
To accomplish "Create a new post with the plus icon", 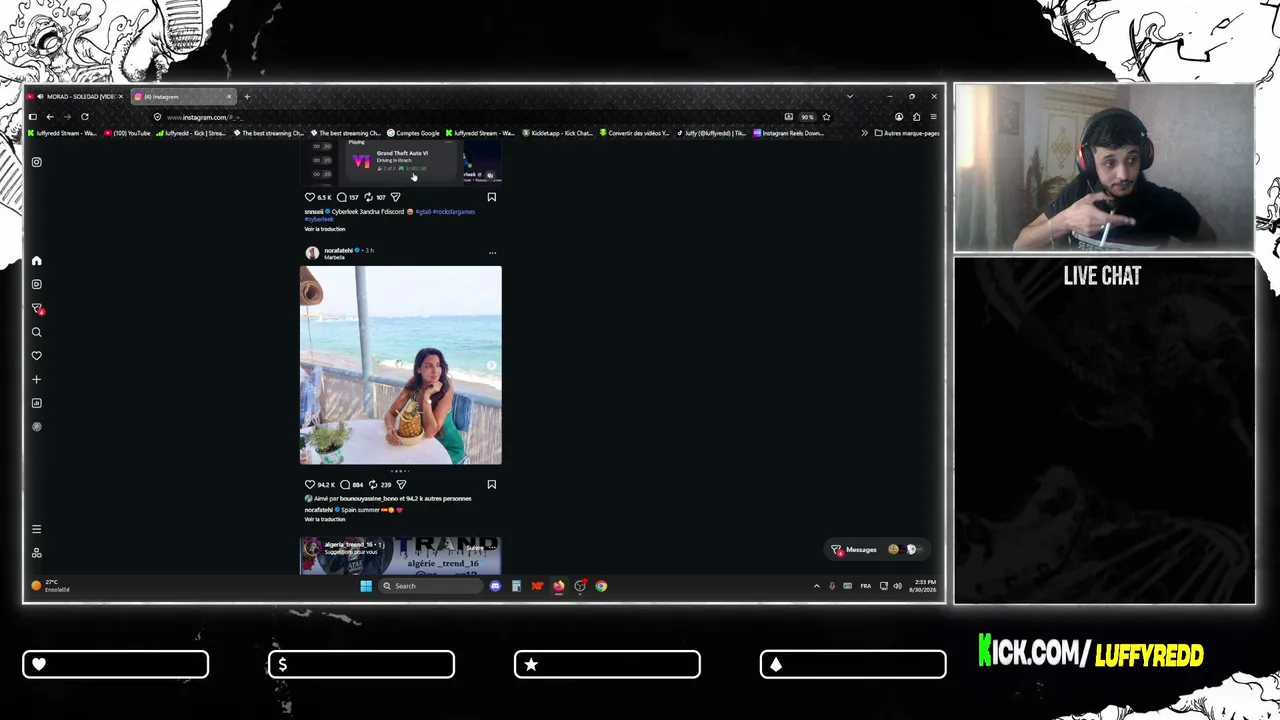I will click(37, 380).
